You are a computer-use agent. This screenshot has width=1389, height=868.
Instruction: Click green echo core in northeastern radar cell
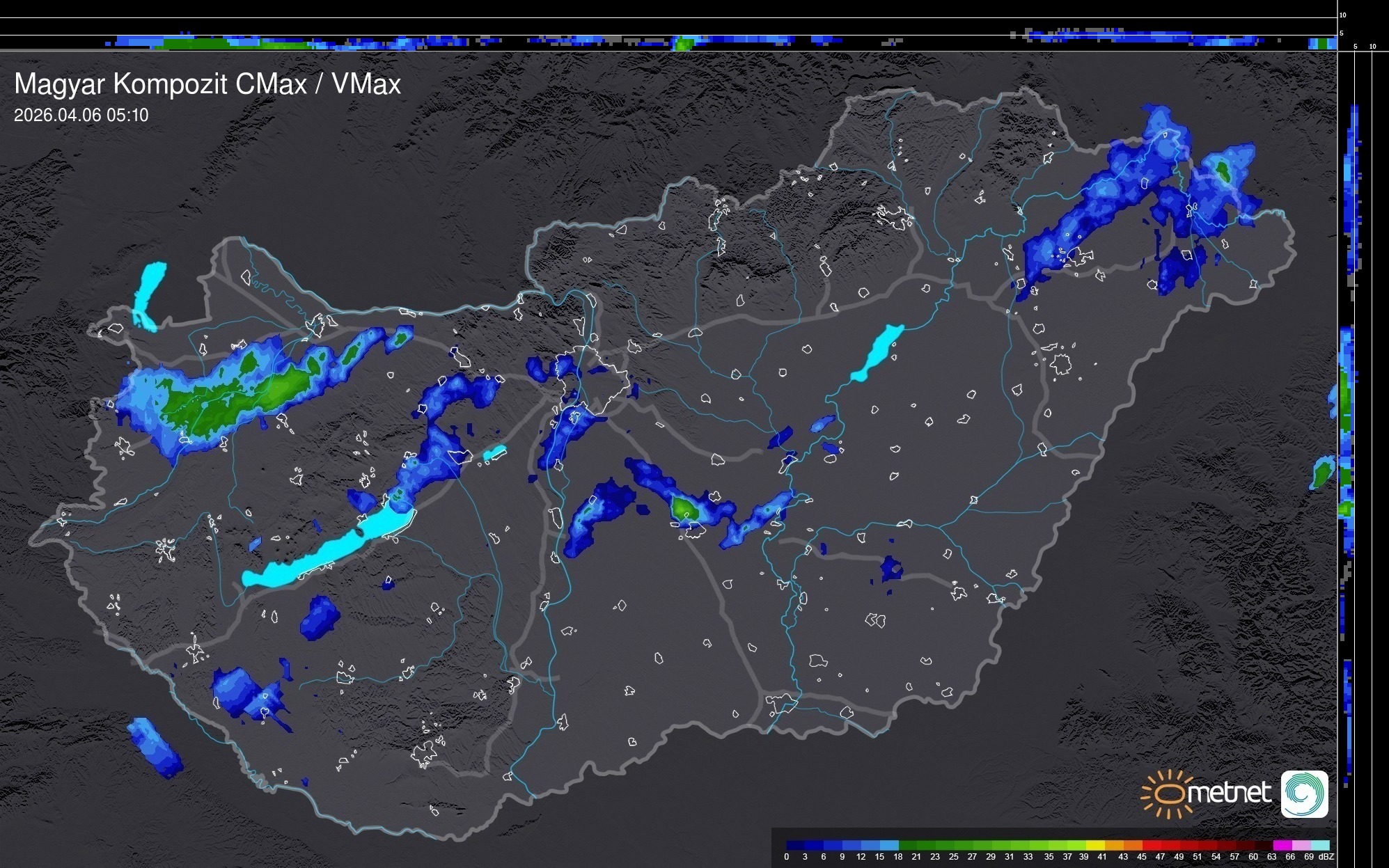(1223, 170)
